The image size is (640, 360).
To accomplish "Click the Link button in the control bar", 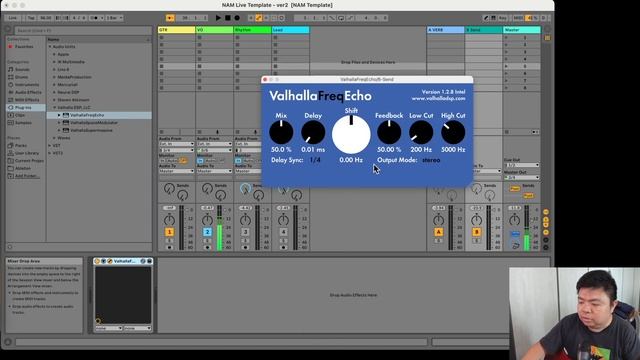I will click(13, 18).
